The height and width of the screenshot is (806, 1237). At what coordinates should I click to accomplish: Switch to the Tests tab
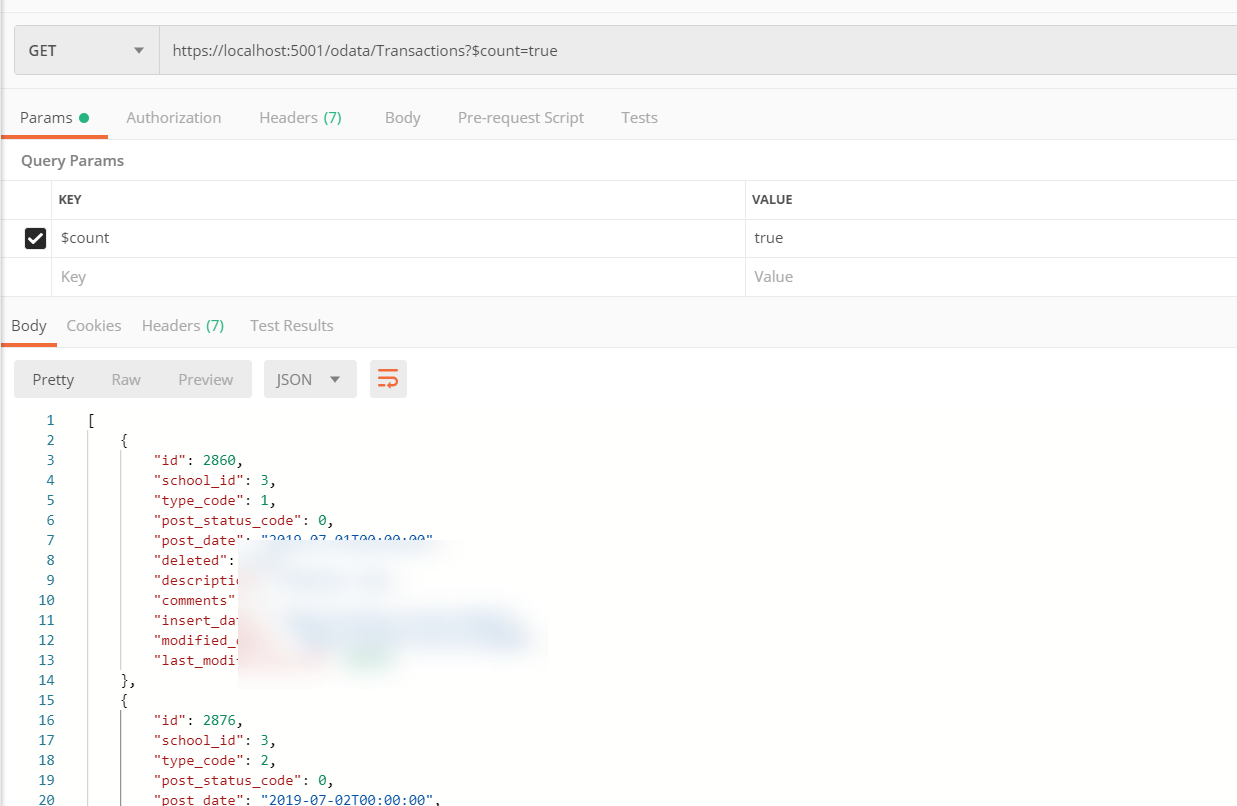639,117
